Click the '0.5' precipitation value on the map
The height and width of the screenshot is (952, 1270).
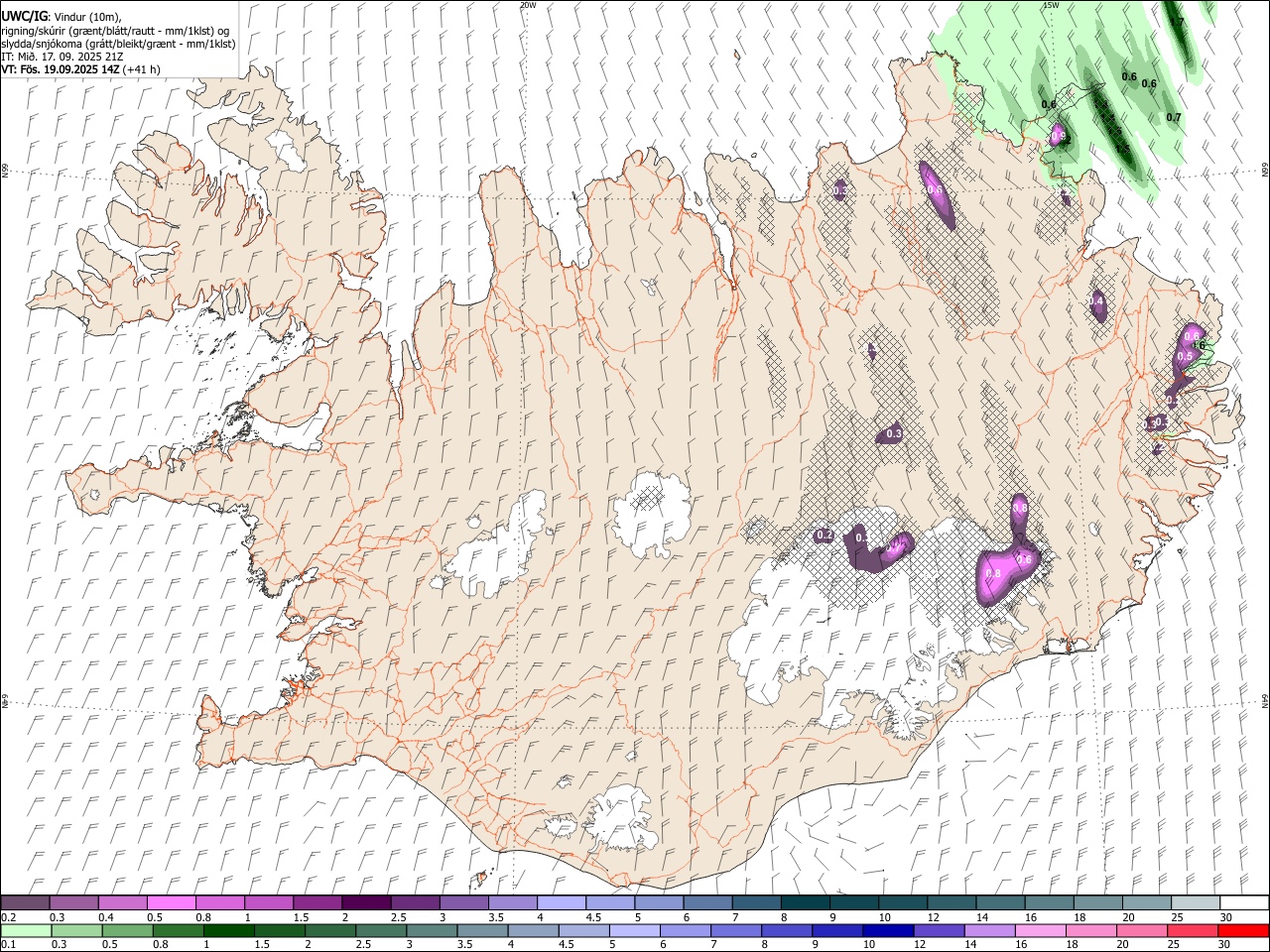point(1184,356)
